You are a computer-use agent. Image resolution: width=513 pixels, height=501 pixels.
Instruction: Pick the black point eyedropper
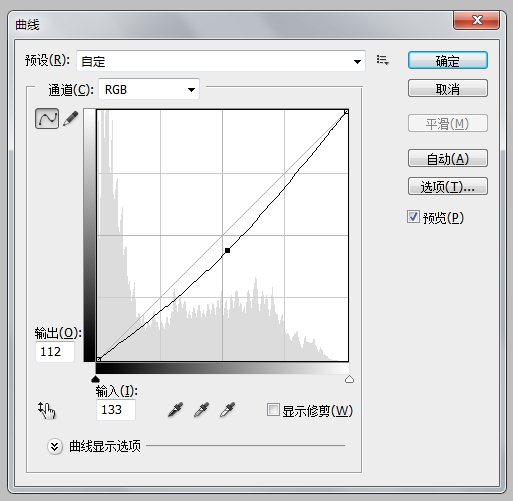click(175, 410)
